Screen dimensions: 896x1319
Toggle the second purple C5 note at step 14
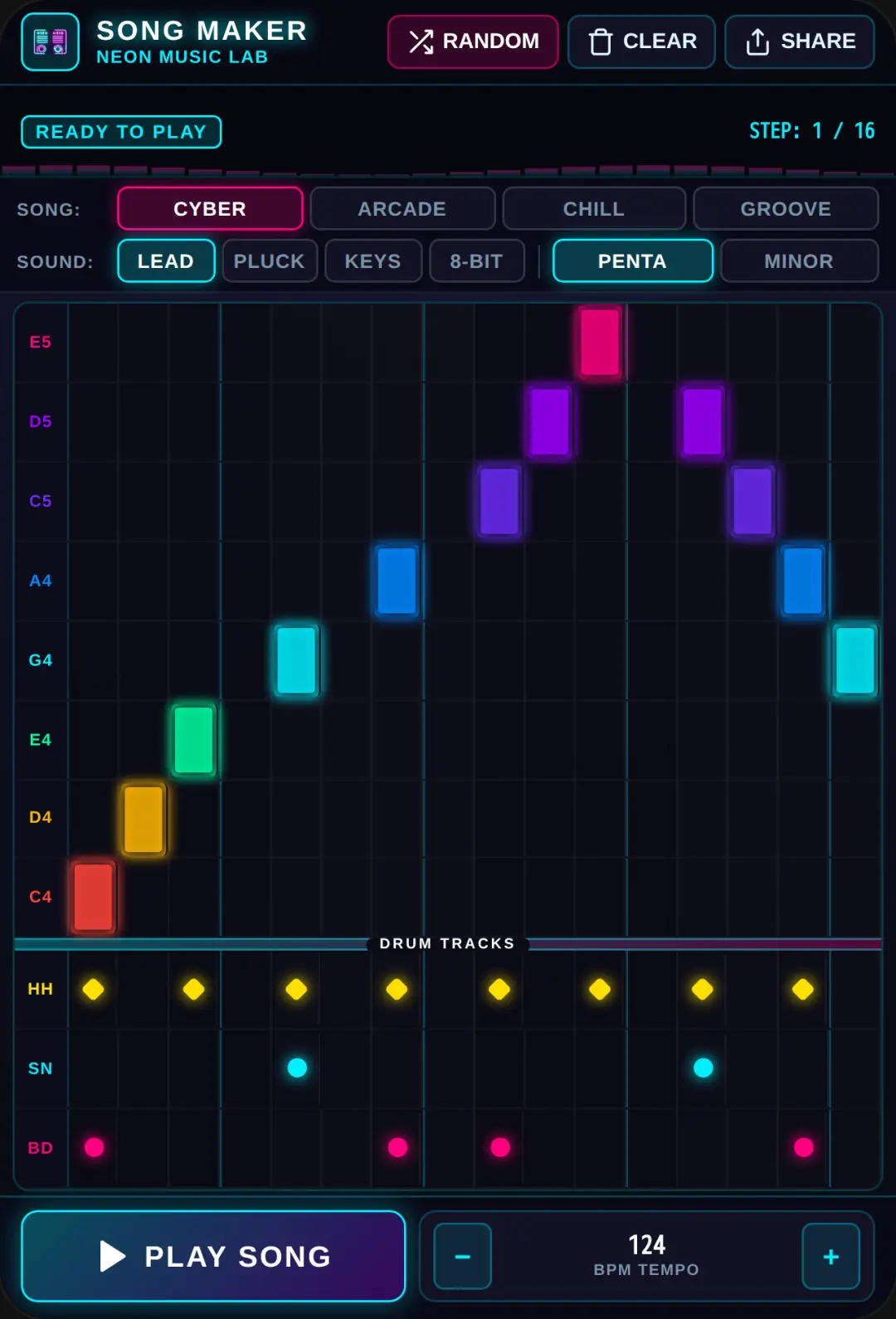(x=752, y=501)
